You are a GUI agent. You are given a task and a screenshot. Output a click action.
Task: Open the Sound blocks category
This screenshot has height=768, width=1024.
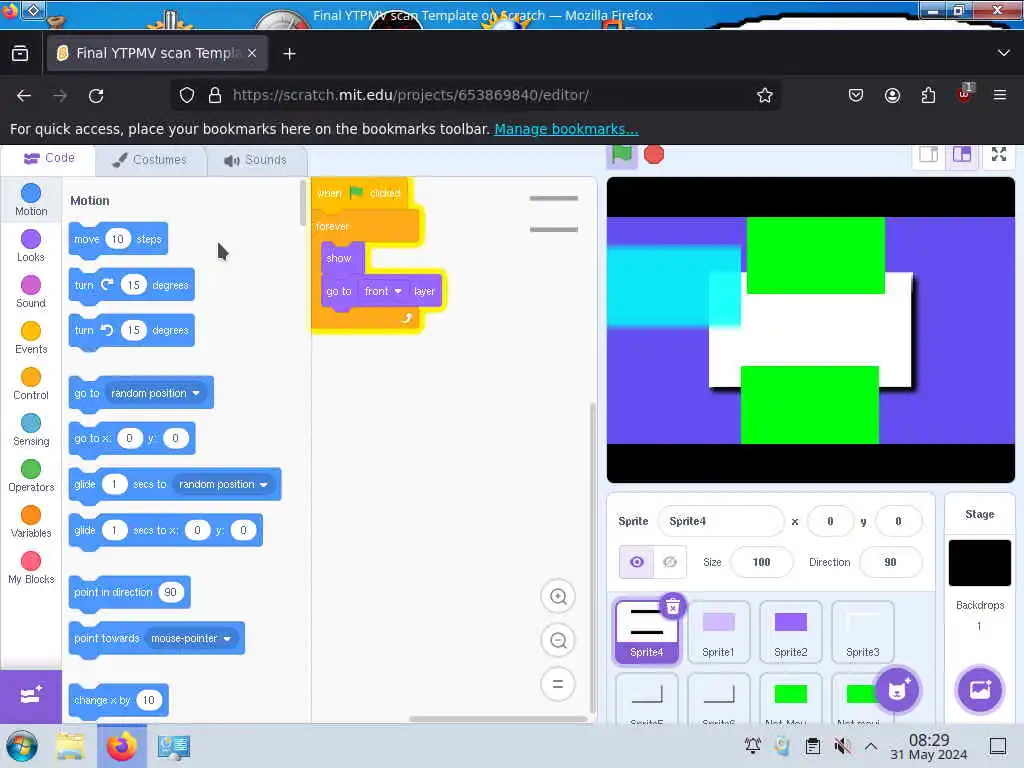[31, 292]
